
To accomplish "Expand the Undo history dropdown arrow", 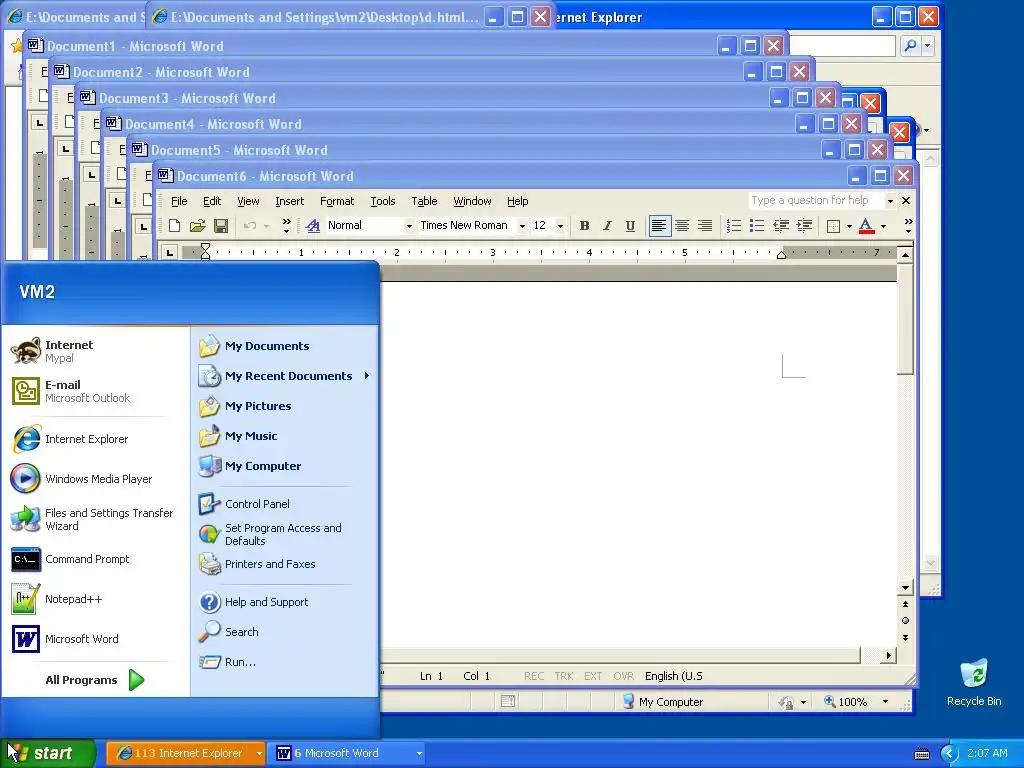I will pos(266,227).
